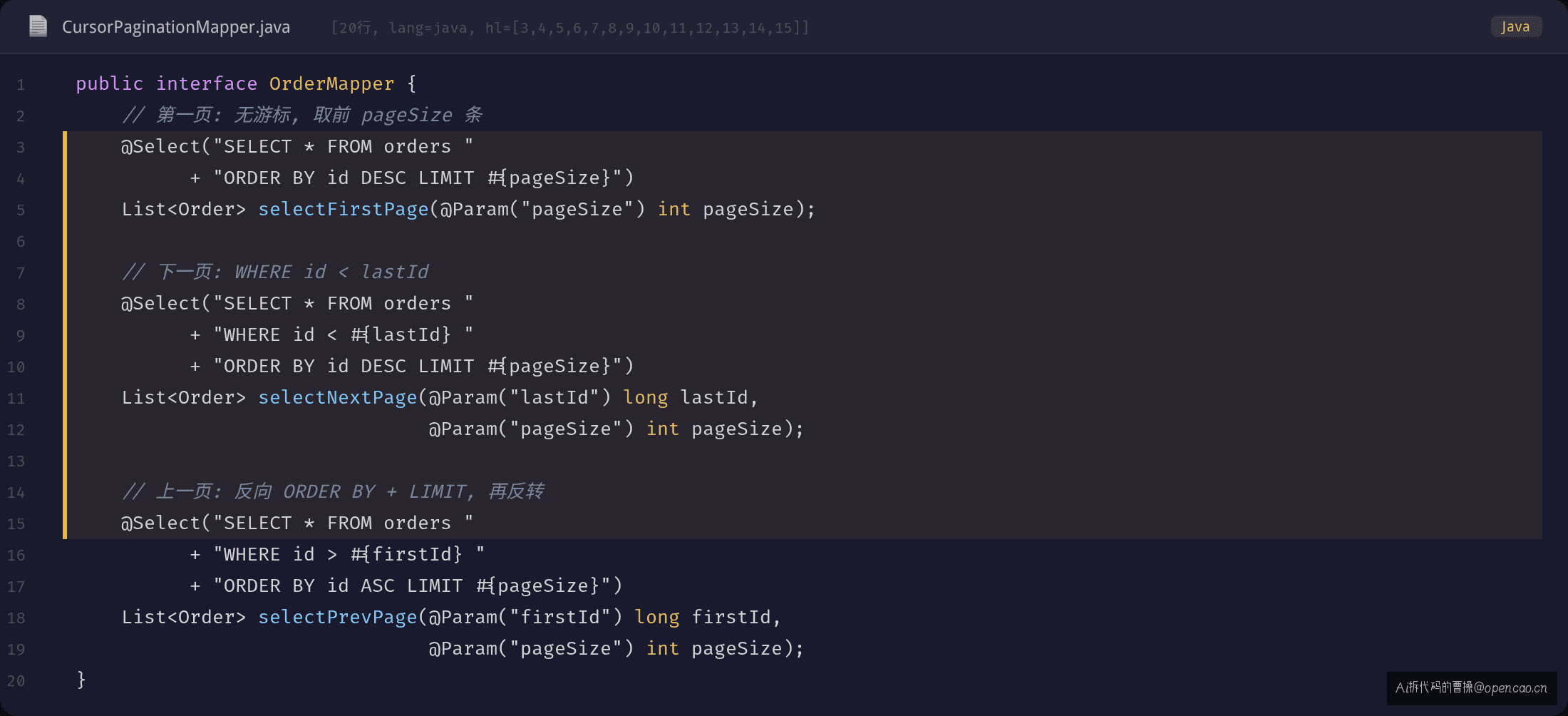
Task: Click the yellow highlight bar beside line 9
Action: click(x=65, y=334)
